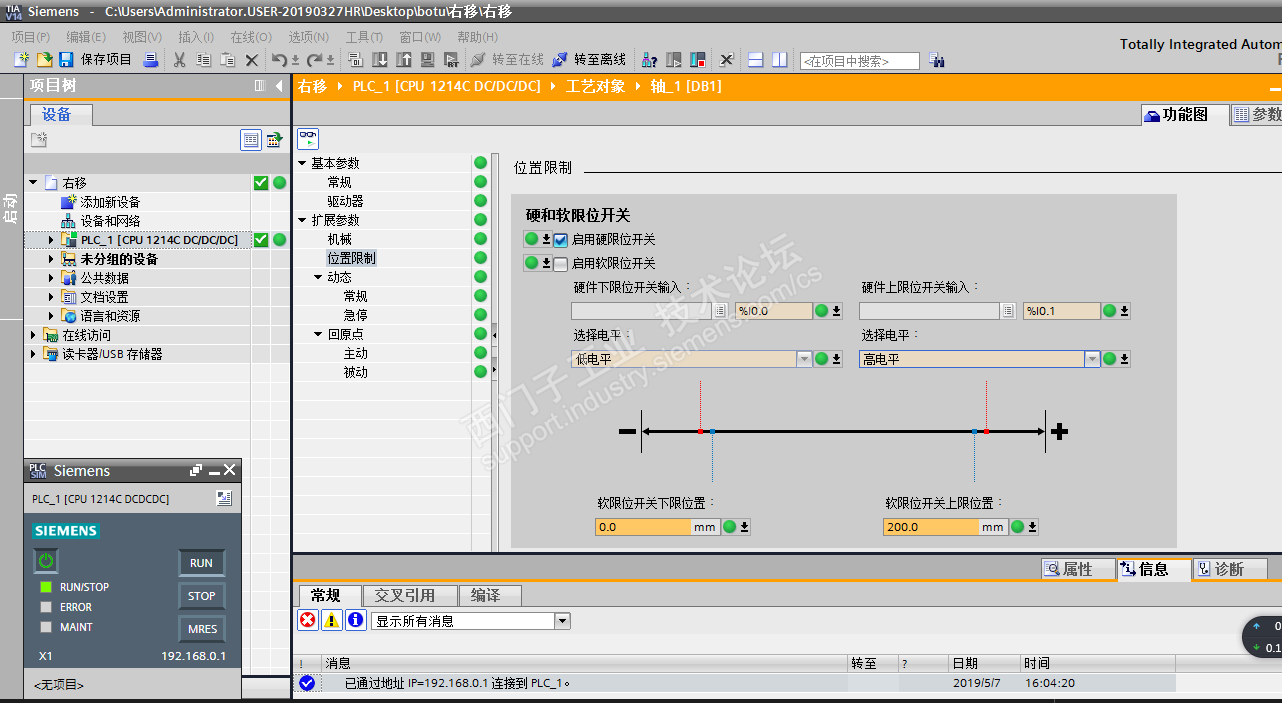
Task: Click the monitor-all glasses icon
Action: 307,137
